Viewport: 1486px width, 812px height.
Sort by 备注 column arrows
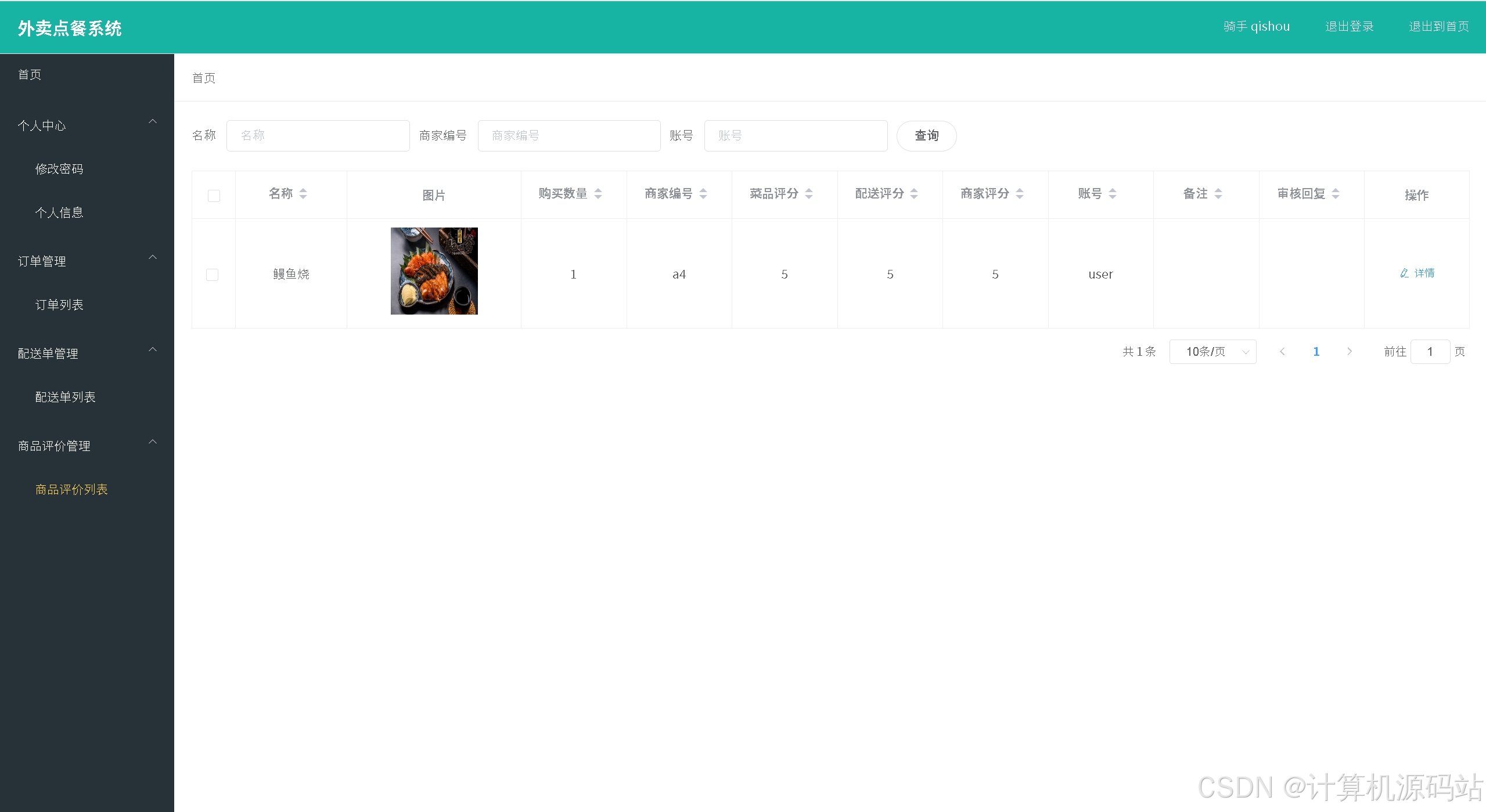[1218, 194]
